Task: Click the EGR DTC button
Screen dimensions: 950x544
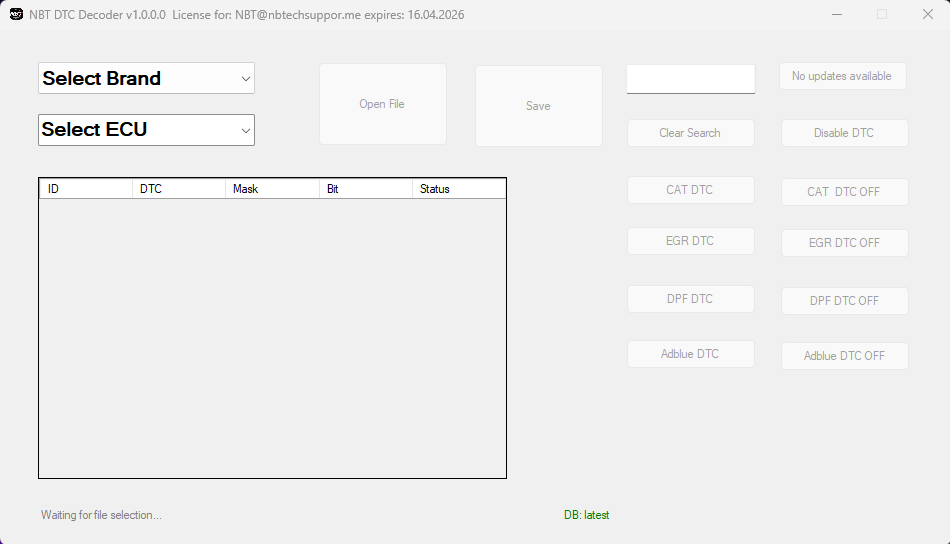Action: (x=691, y=241)
